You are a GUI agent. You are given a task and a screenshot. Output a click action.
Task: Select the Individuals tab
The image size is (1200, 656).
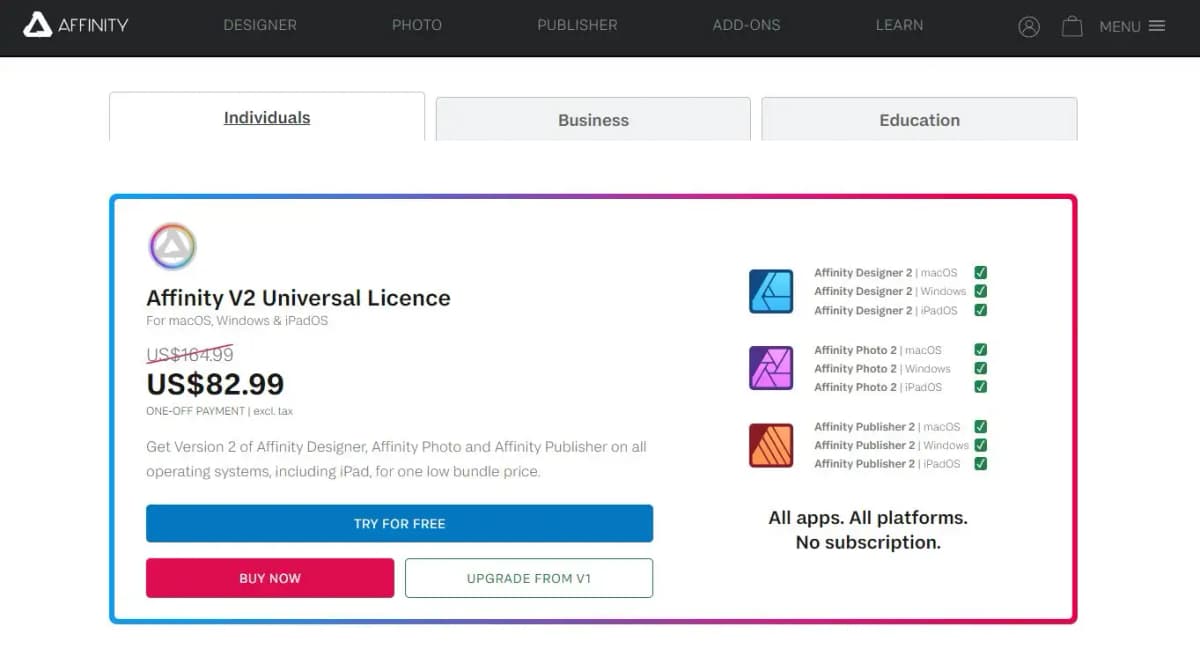pyautogui.click(x=267, y=117)
